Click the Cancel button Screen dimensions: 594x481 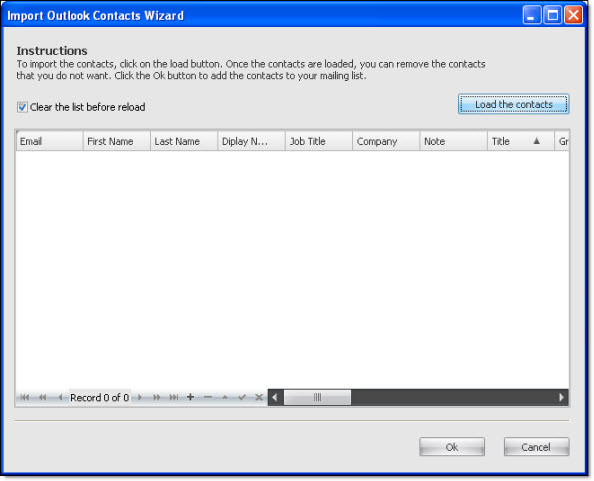pos(536,447)
